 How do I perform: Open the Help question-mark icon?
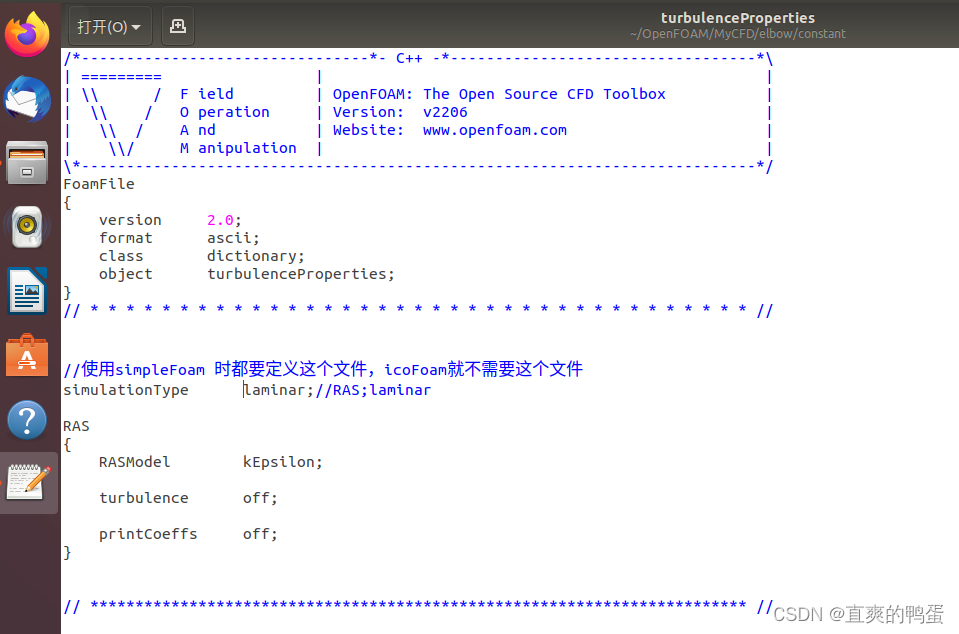pos(27,420)
